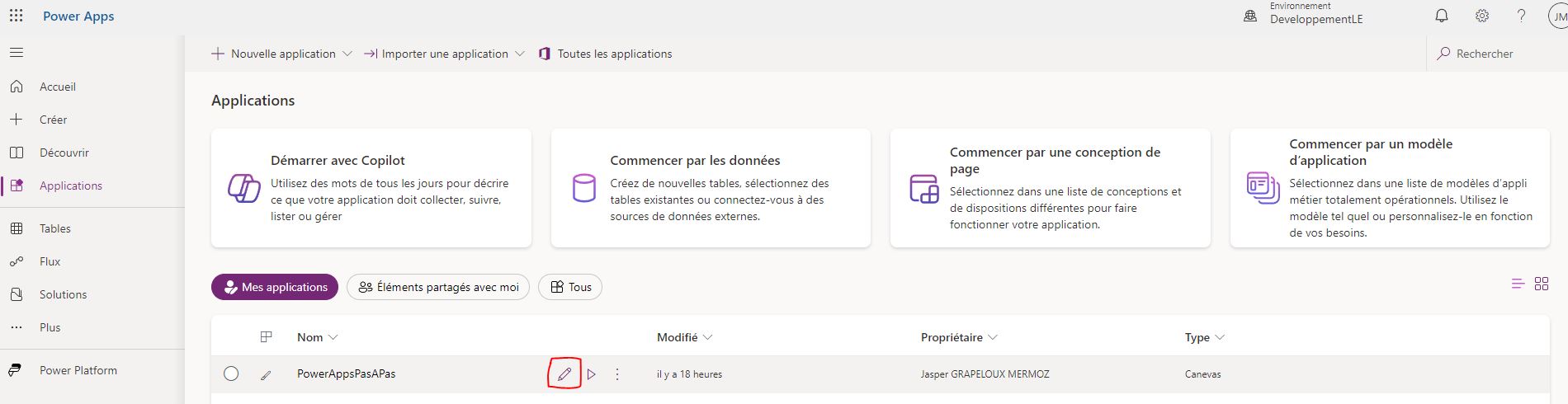Click the app template card icon
1568x404 pixels.
(1263, 188)
